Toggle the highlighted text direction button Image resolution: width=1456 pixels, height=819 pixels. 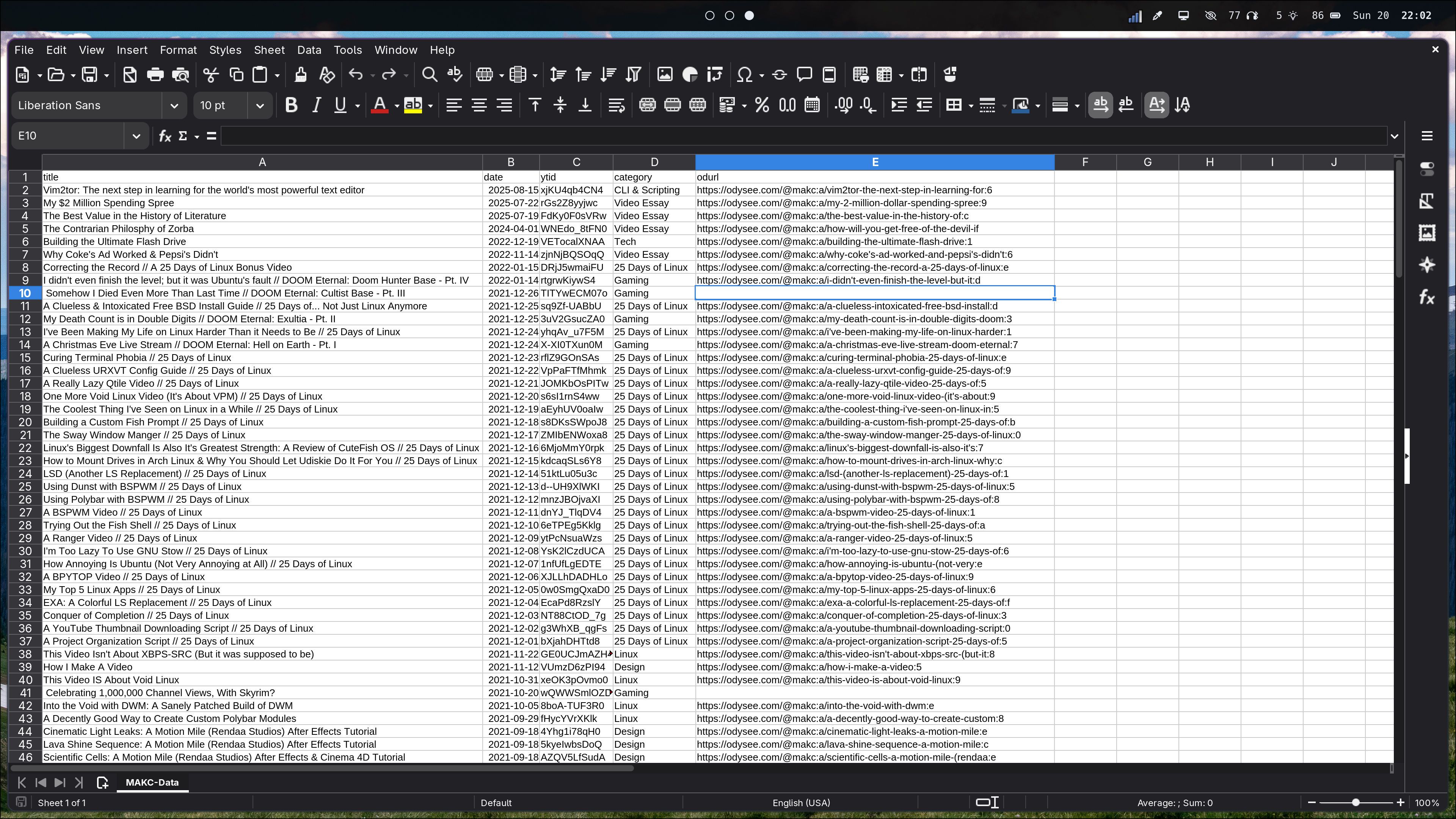click(x=1156, y=105)
